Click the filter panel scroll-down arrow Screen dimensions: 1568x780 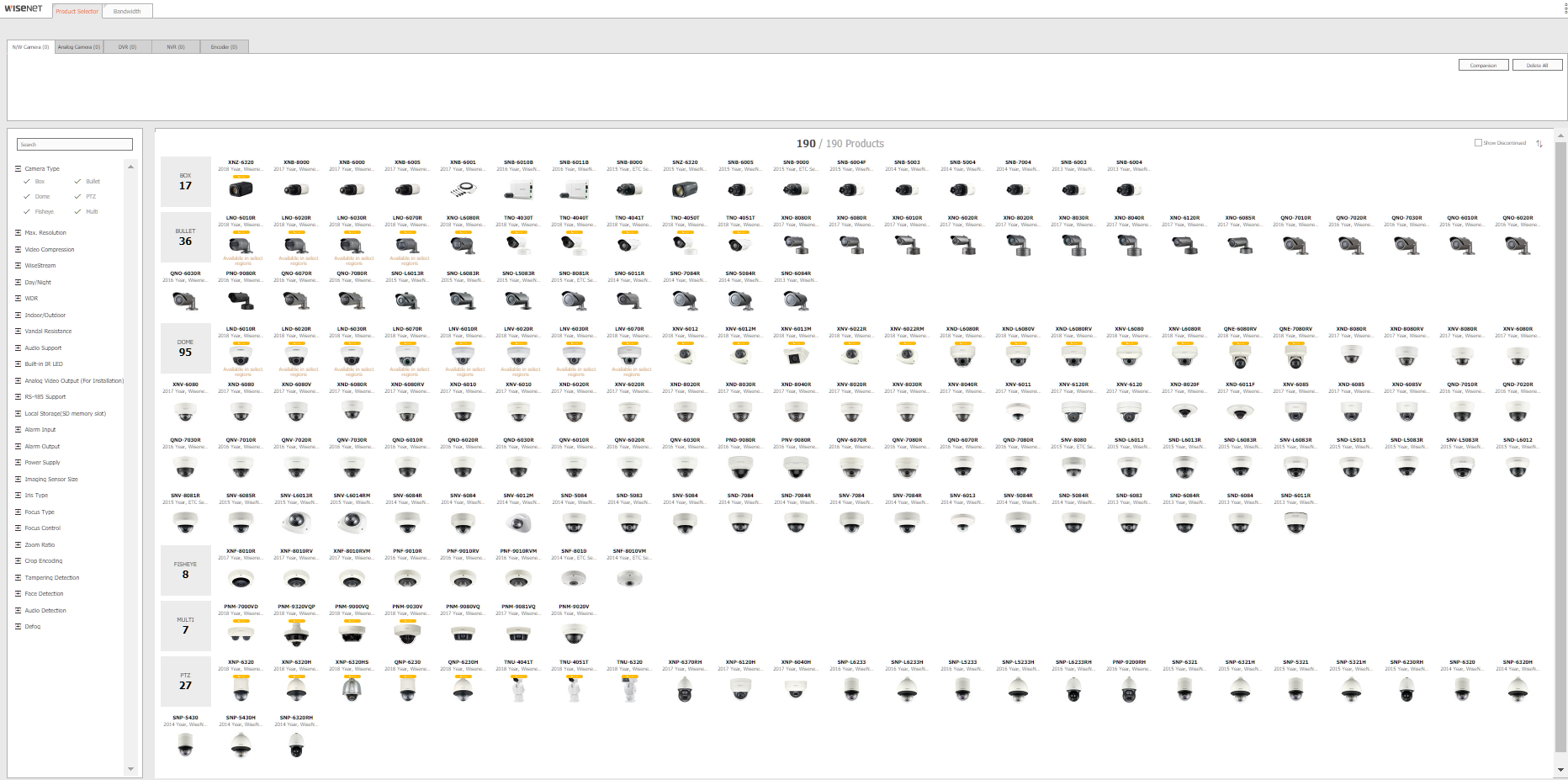point(130,768)
